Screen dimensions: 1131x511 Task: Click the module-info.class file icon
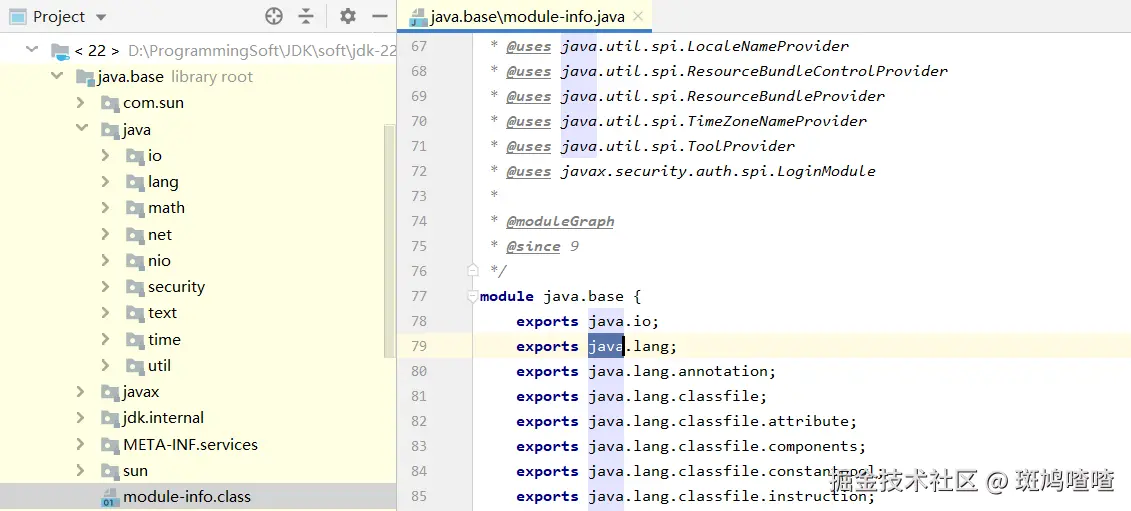tap(110, 498)
